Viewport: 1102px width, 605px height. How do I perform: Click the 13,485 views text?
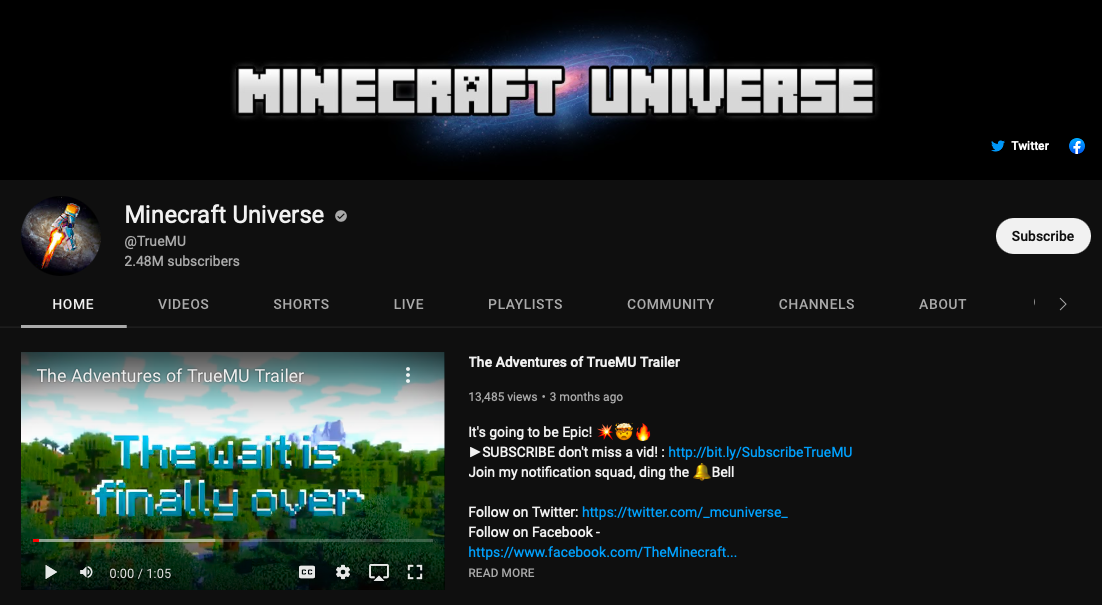[x=503, y=397]
